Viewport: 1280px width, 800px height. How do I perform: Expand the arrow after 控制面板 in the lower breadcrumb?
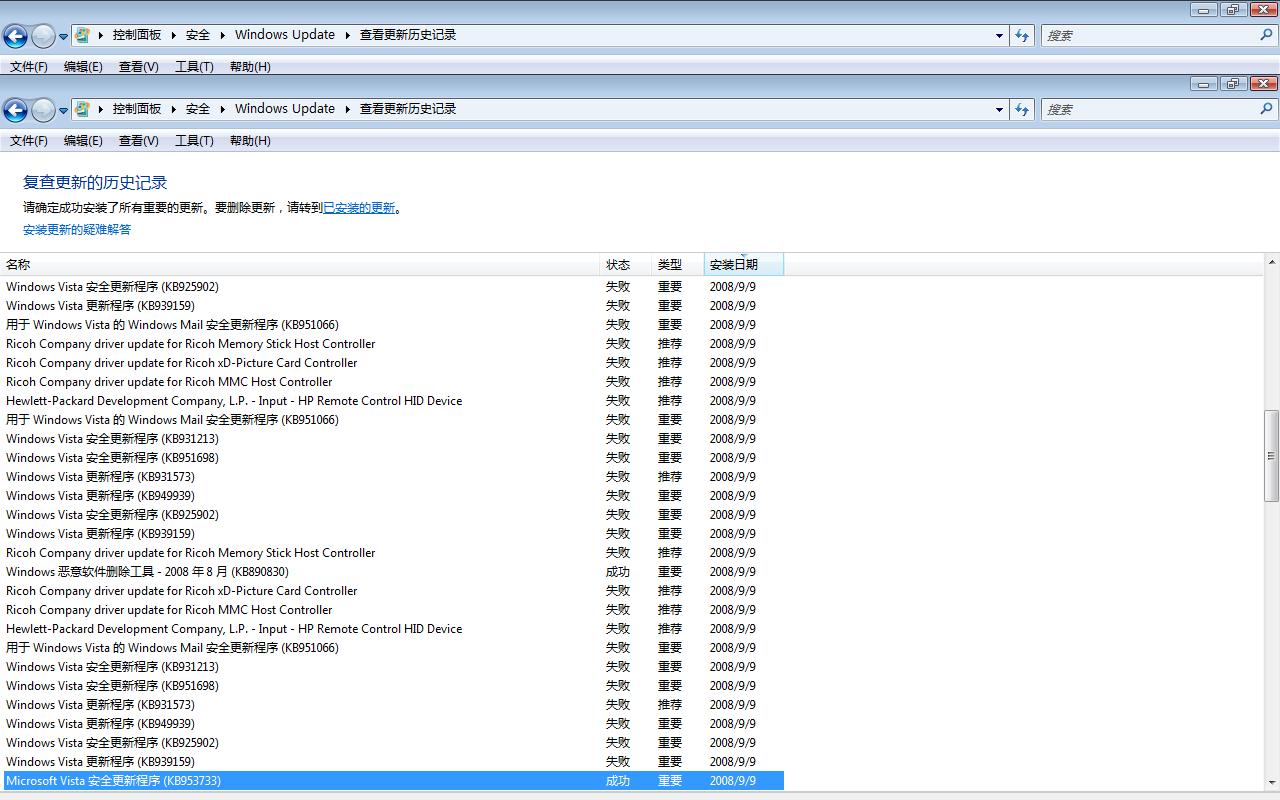[173, 109]
